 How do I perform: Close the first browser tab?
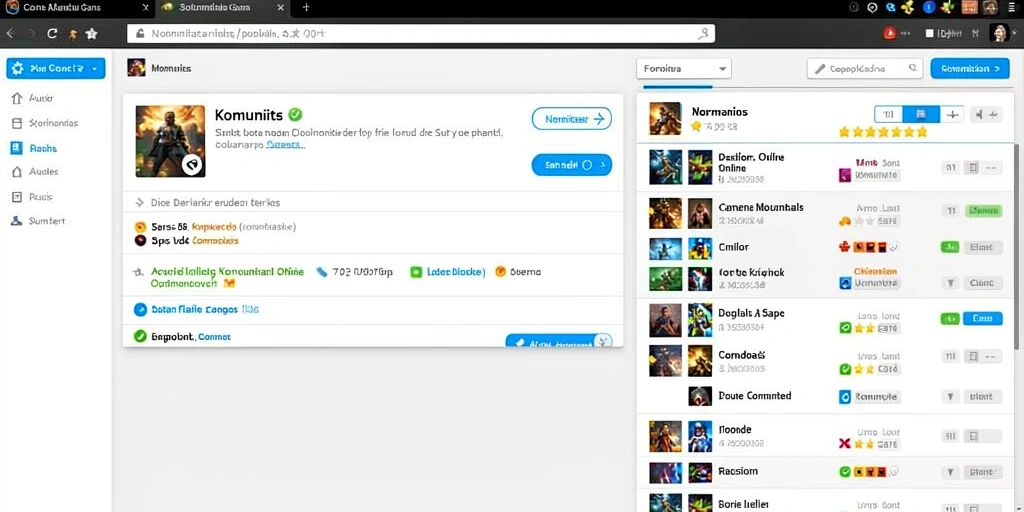click(146, 8)
